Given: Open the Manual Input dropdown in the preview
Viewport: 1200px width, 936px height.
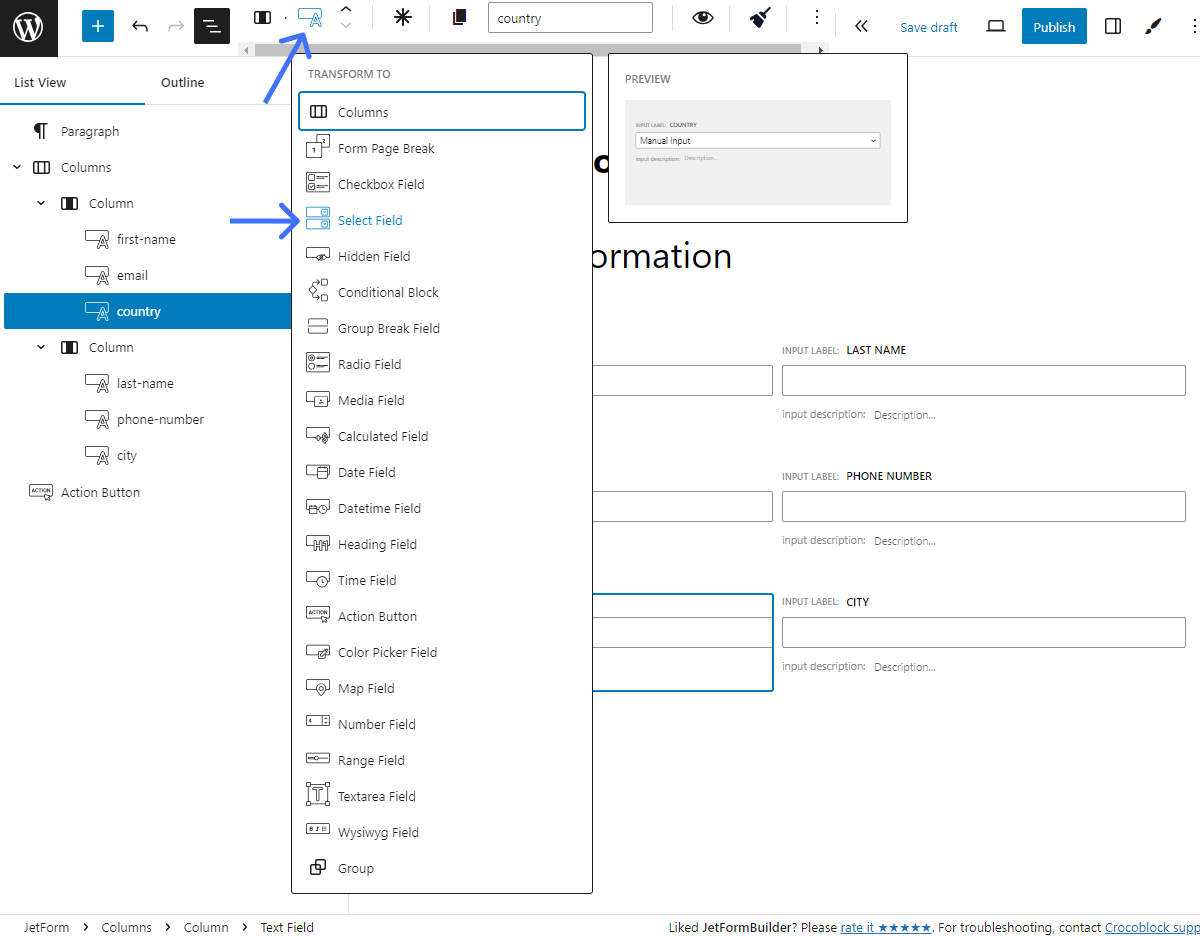Looking at the screenshot, I should pos(757,140).
